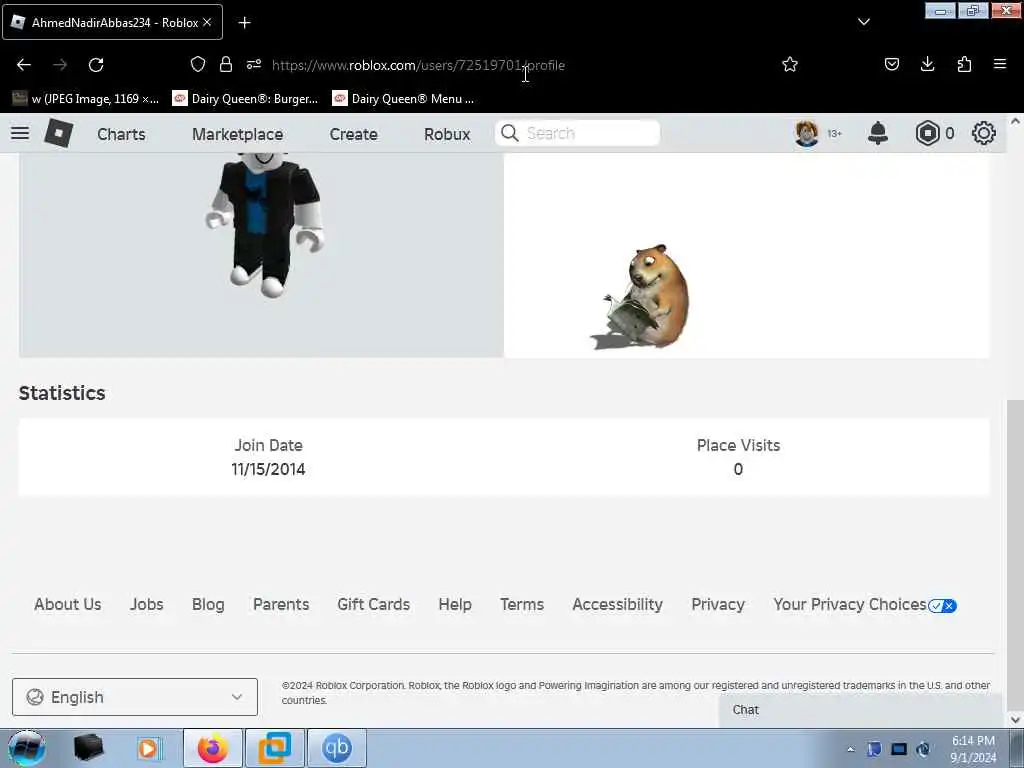The height and width of the screenshot is (768, 1024).
Task: Open Roblox notifications bell
Action: tap(878, 133)
